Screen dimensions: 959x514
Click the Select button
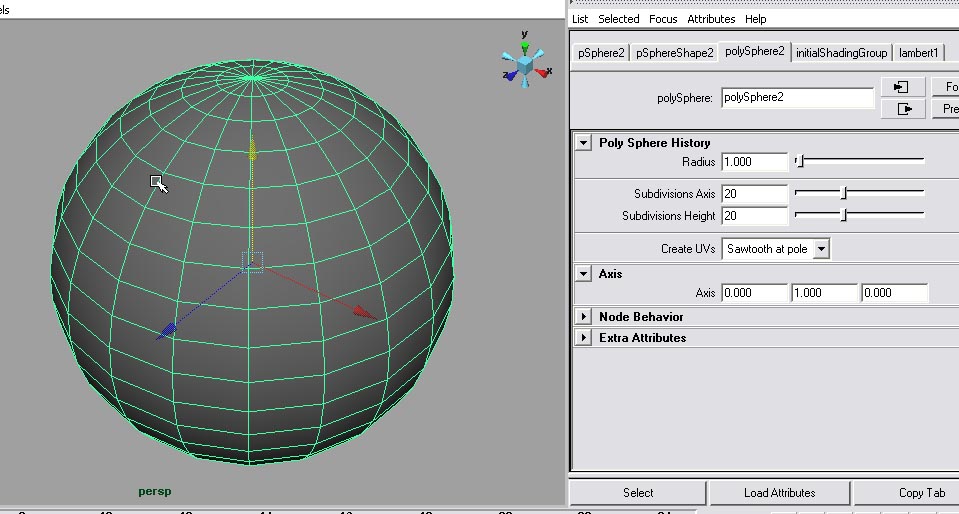638,493
